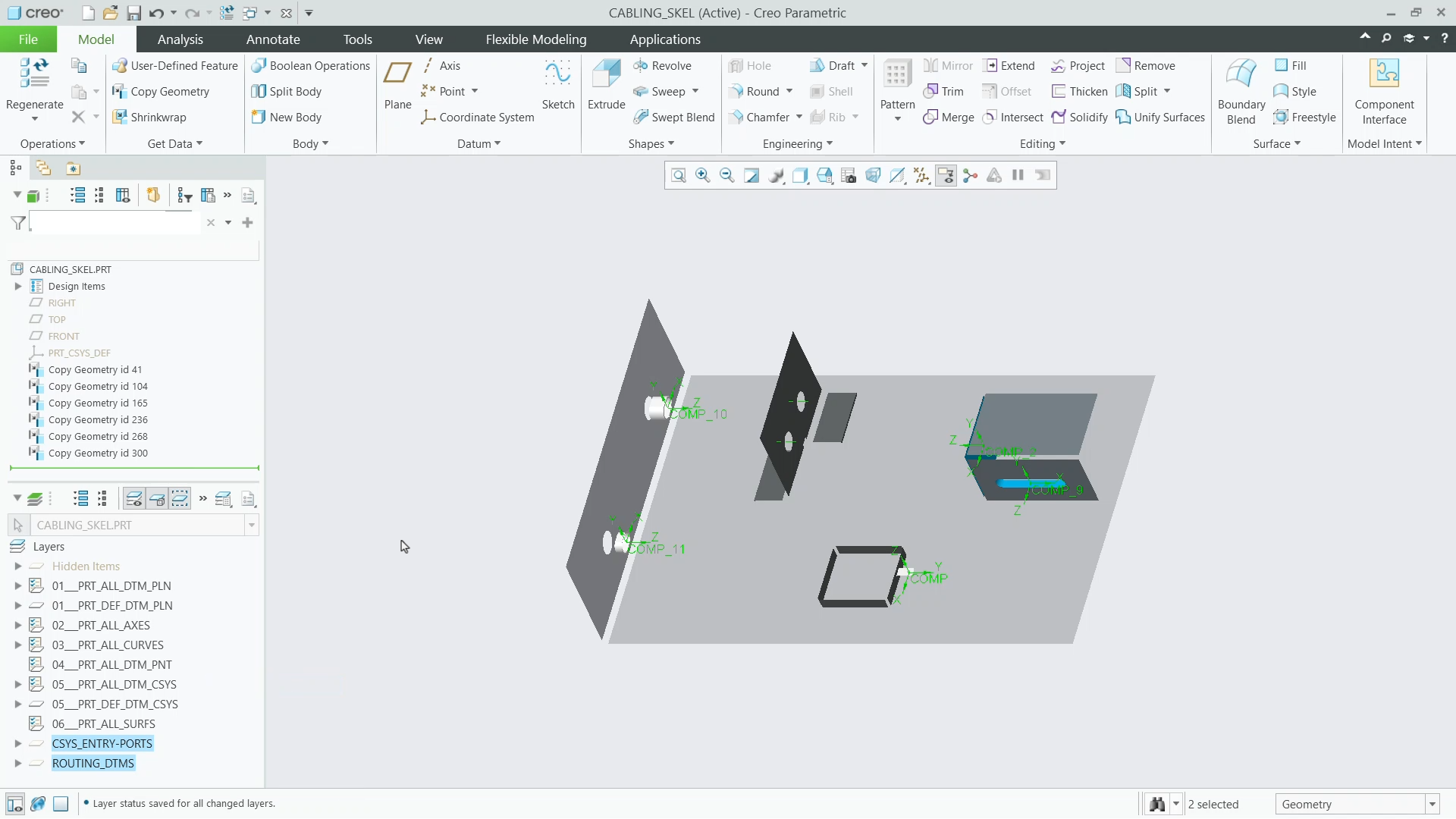The image size is (1456, 819).
Task: Click the Zoom In toolbar icon
Action: click(x=703, y=176)
